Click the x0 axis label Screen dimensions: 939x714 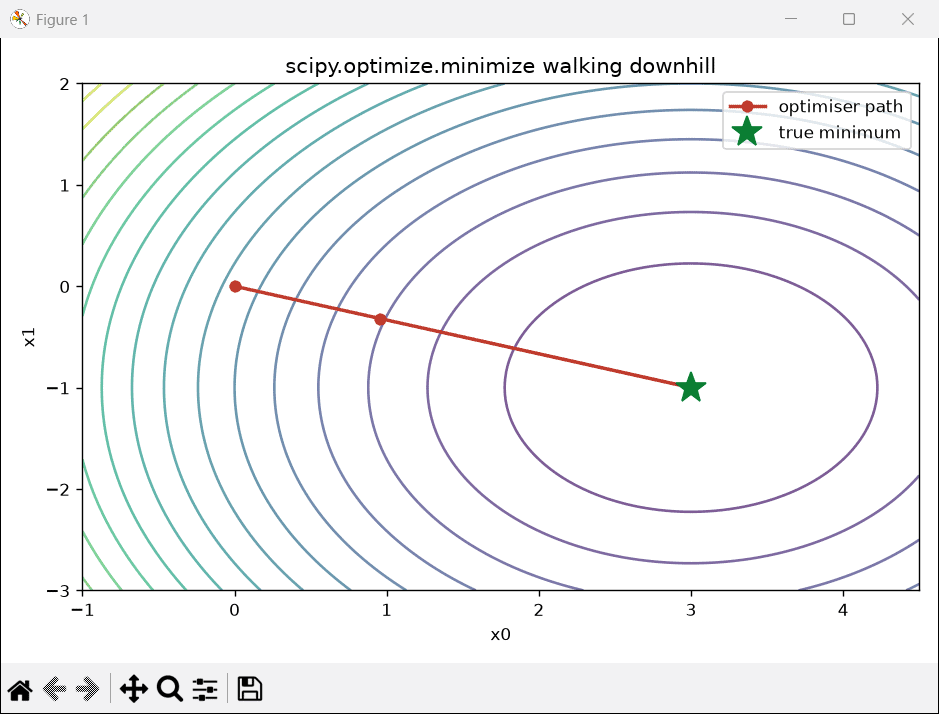click(500, 634)
